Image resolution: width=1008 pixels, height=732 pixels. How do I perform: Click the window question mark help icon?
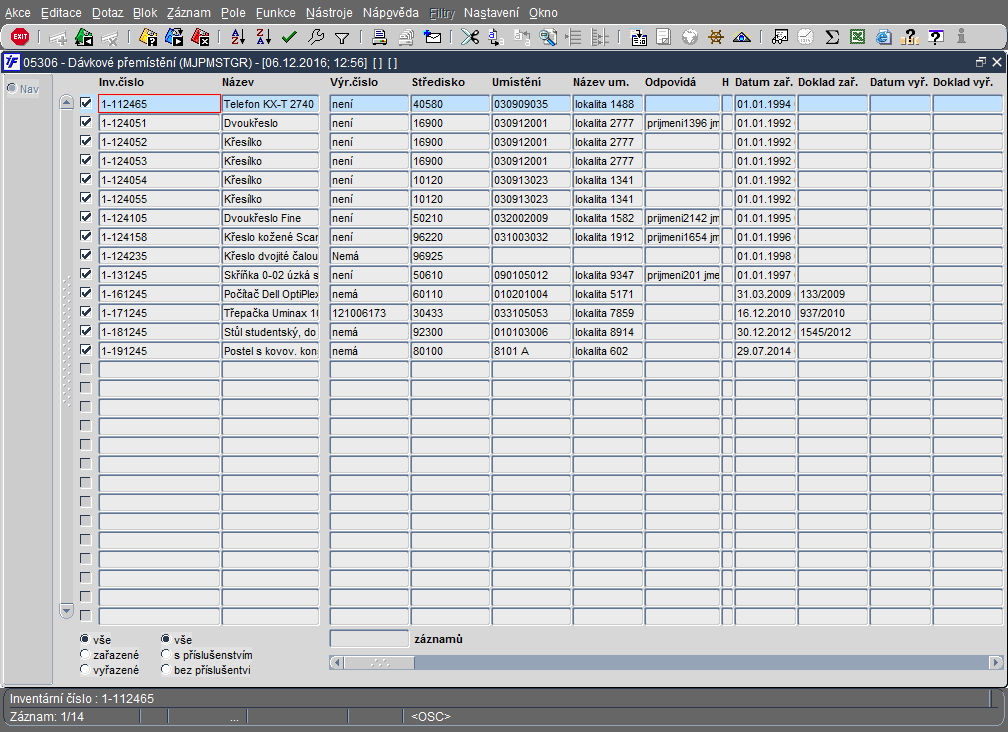click(x=936, y=37)
